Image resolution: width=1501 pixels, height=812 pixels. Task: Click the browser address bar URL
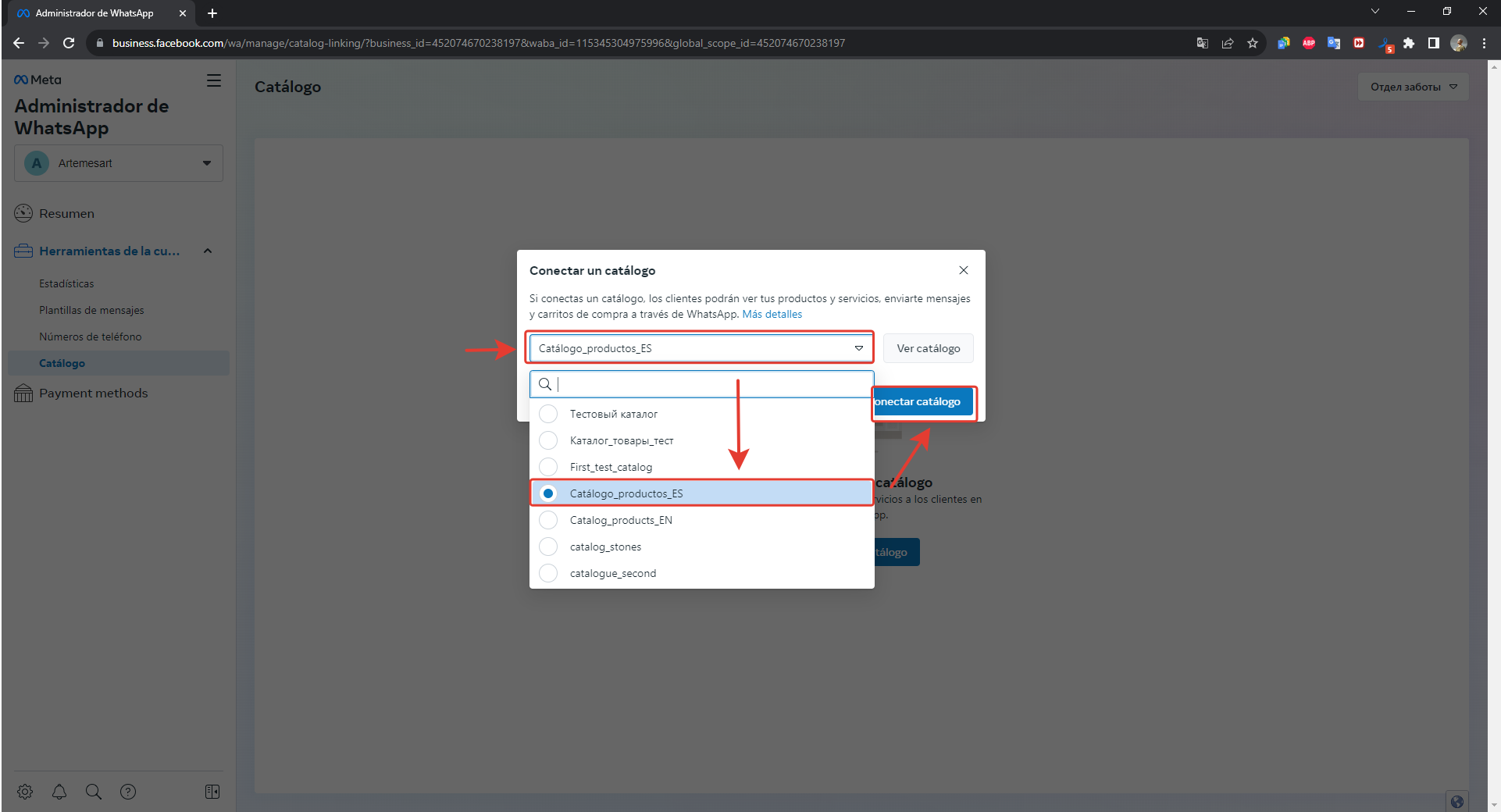click(x=478, y=43)
